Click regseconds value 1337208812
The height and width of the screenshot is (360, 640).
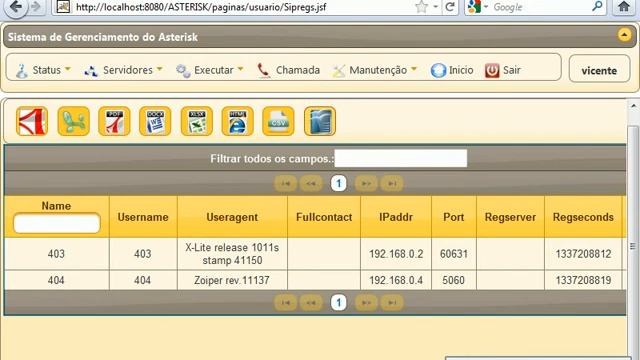(583, 254)
